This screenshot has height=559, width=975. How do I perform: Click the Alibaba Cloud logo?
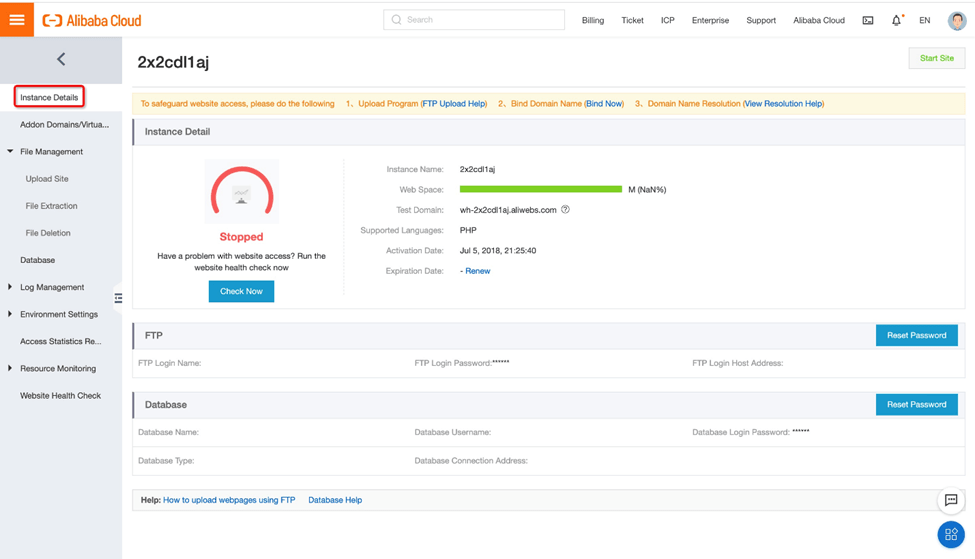pos(92,20)
